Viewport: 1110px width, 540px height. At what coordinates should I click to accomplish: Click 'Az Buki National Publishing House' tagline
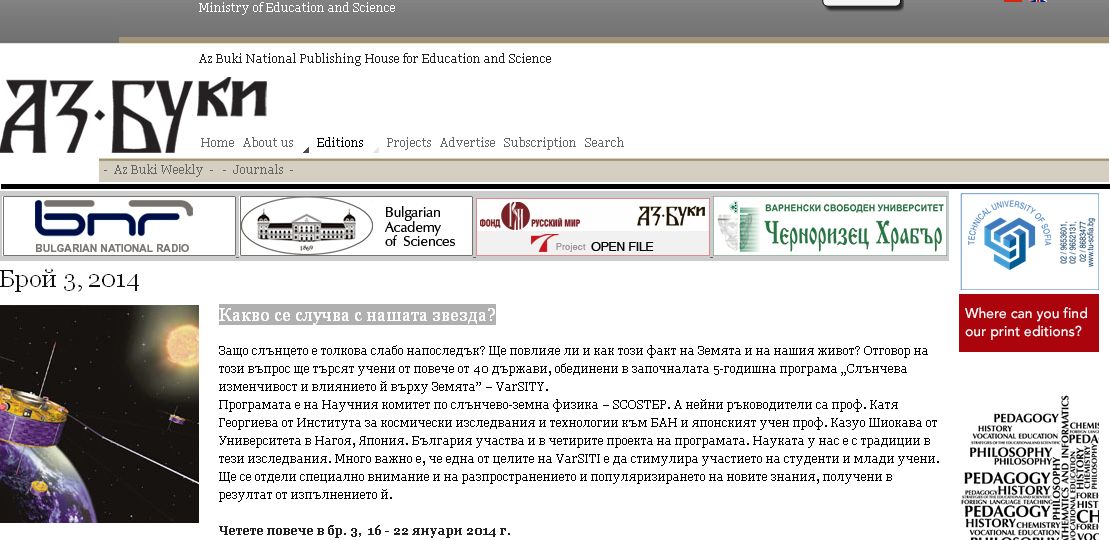pyautogui.click(x=375, y=59)
